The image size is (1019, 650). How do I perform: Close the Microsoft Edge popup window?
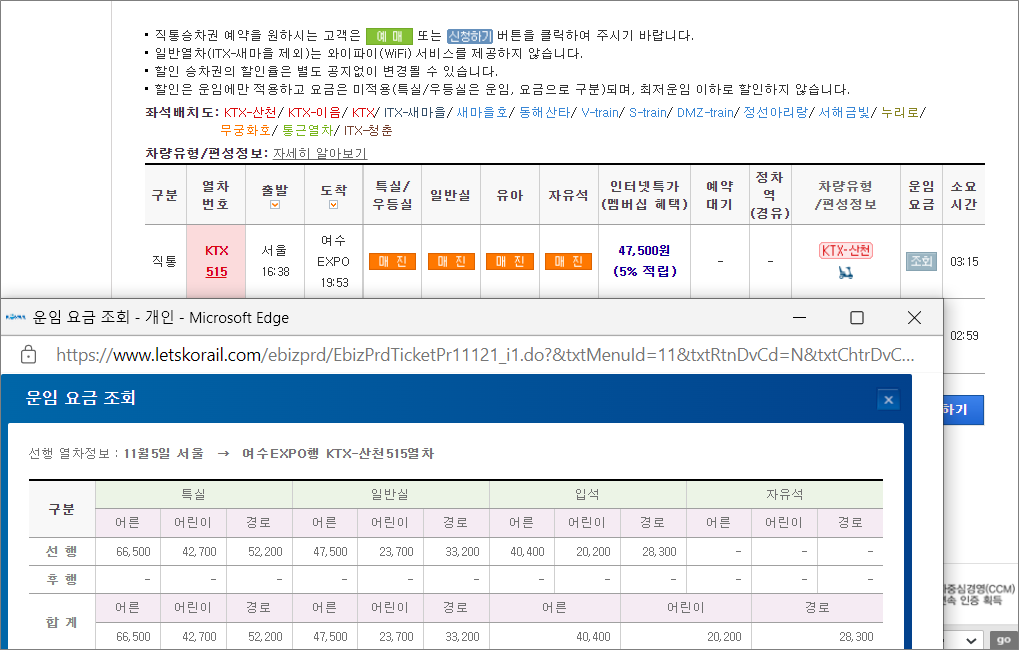tap(914, 317)
